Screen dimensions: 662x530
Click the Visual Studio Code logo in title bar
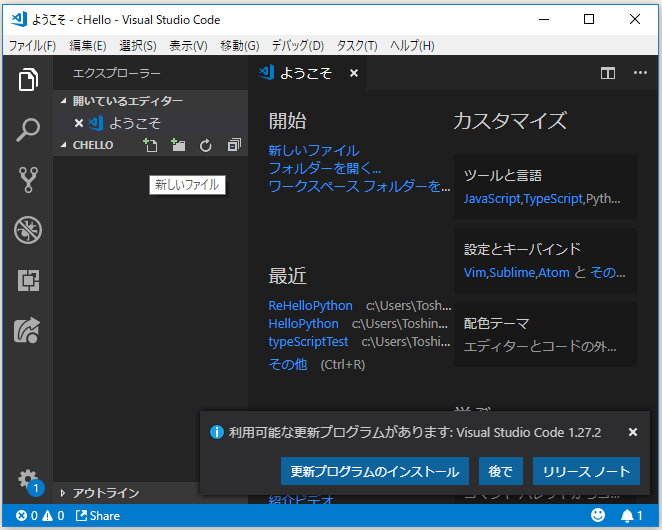click(x=19, y=19)
